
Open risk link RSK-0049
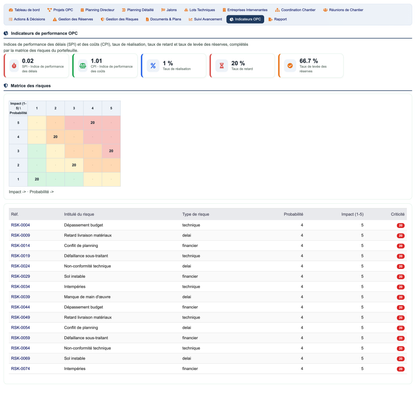pyautogui.click(x=20, y=317)
